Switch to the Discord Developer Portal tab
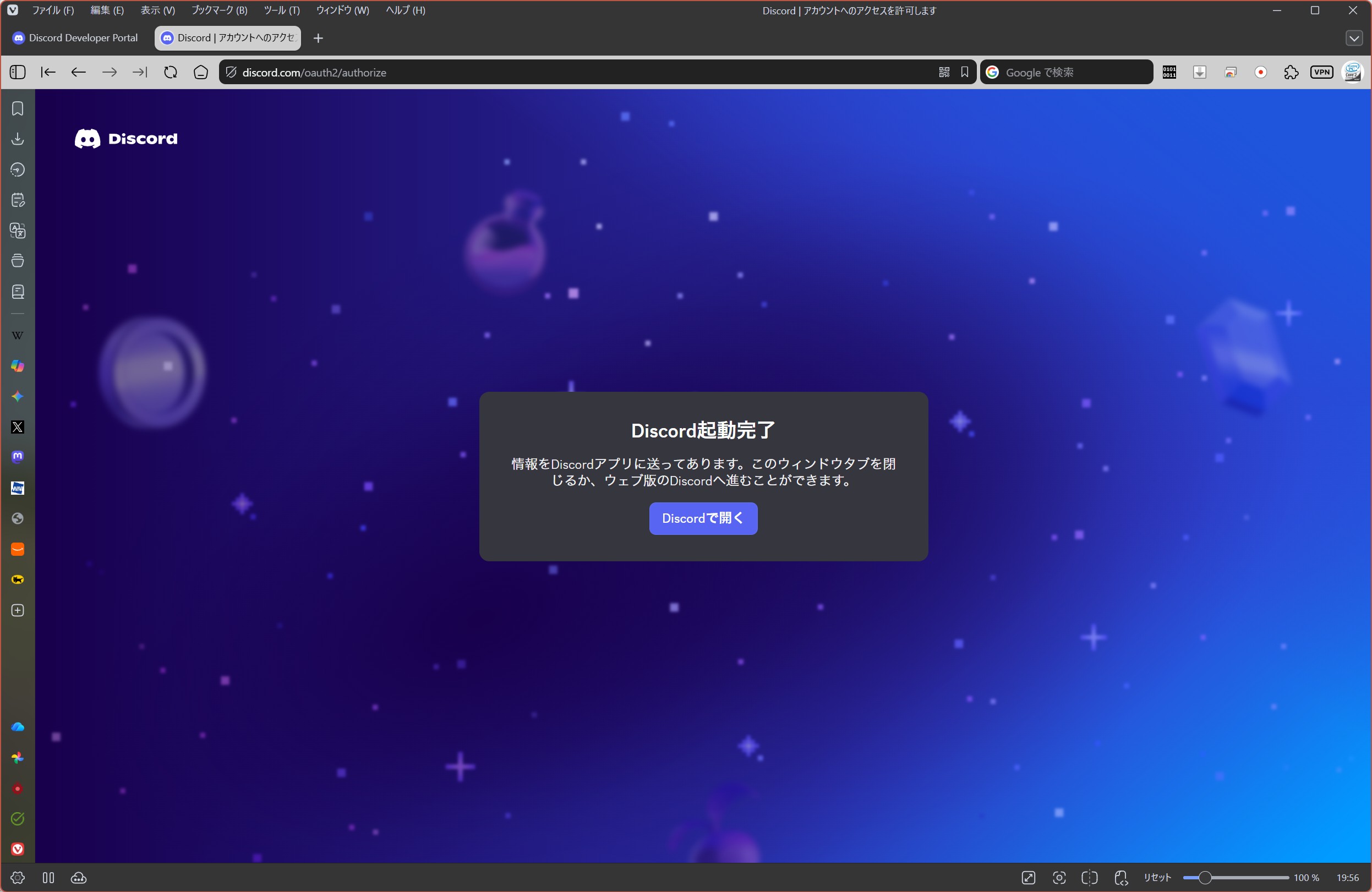1372x892 pixels. [x=76, y=38]
